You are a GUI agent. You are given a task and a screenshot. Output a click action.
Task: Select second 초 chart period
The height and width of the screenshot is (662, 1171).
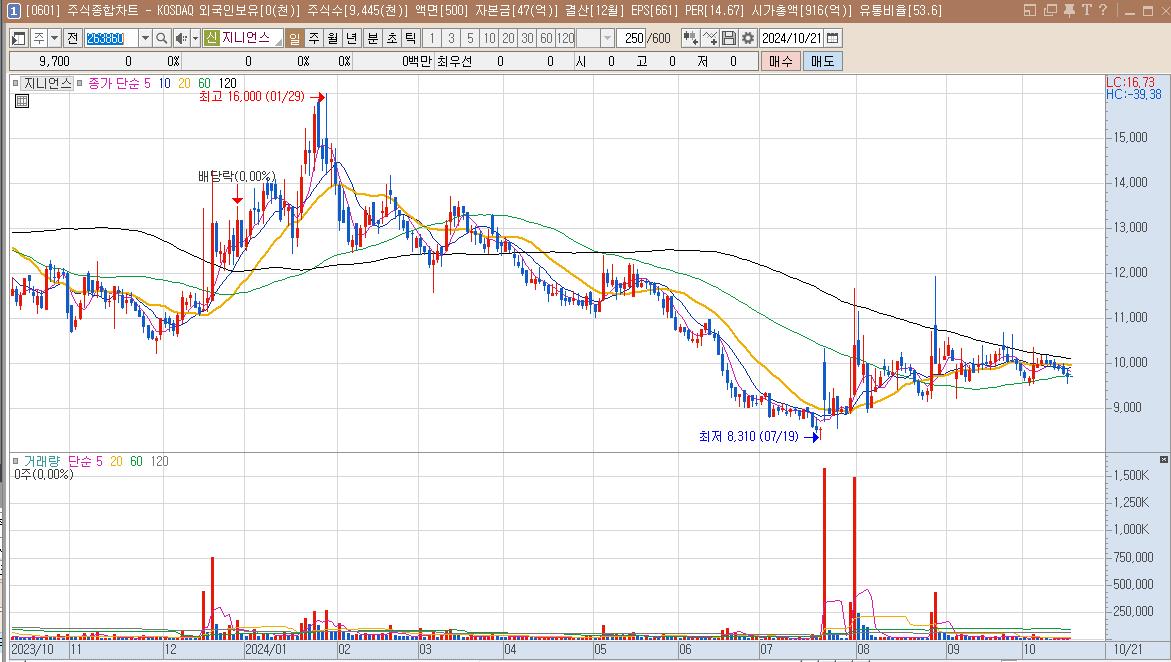click(x=391, y=38)
